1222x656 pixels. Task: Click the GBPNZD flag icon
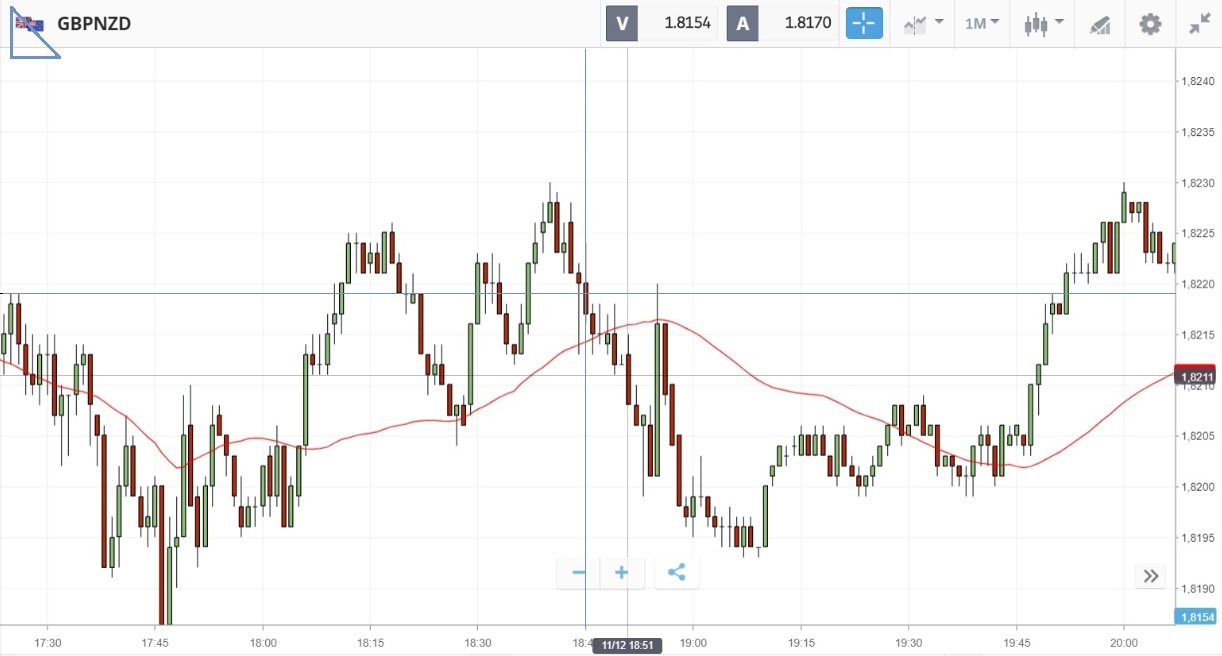(x=29, y=24)
